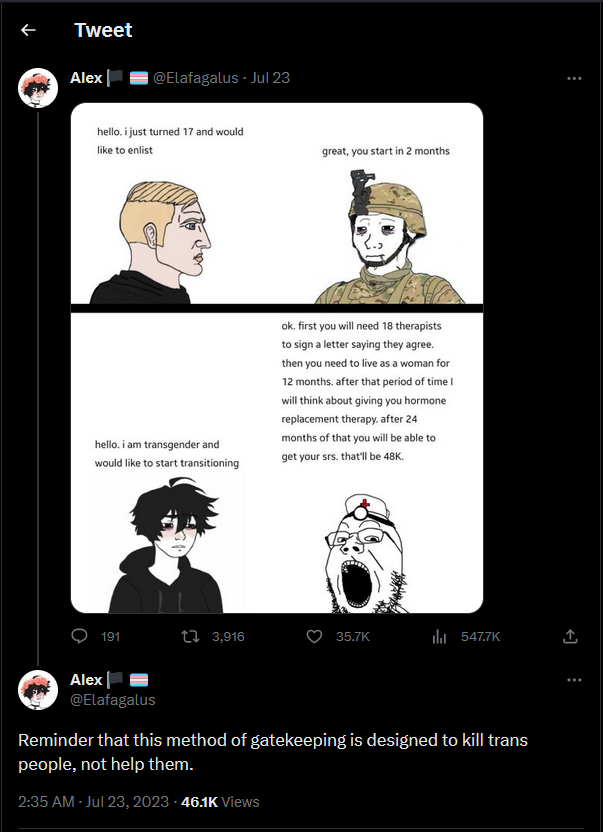
Task: Select the reply tweet text about gatekeeping
Action: (x=273, y=752)
